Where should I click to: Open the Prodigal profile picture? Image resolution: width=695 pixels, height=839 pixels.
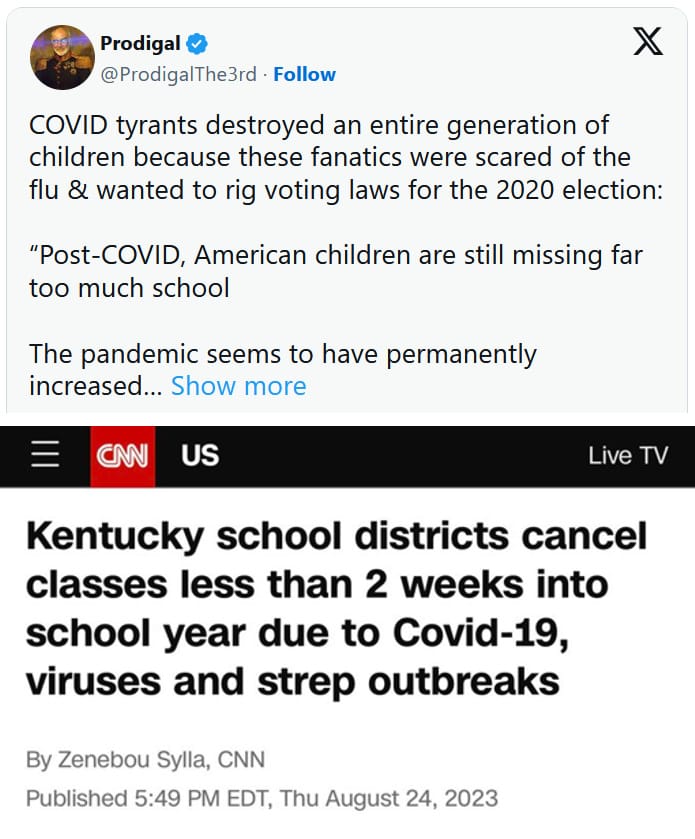pyautogui.click(x=63, y=57)
